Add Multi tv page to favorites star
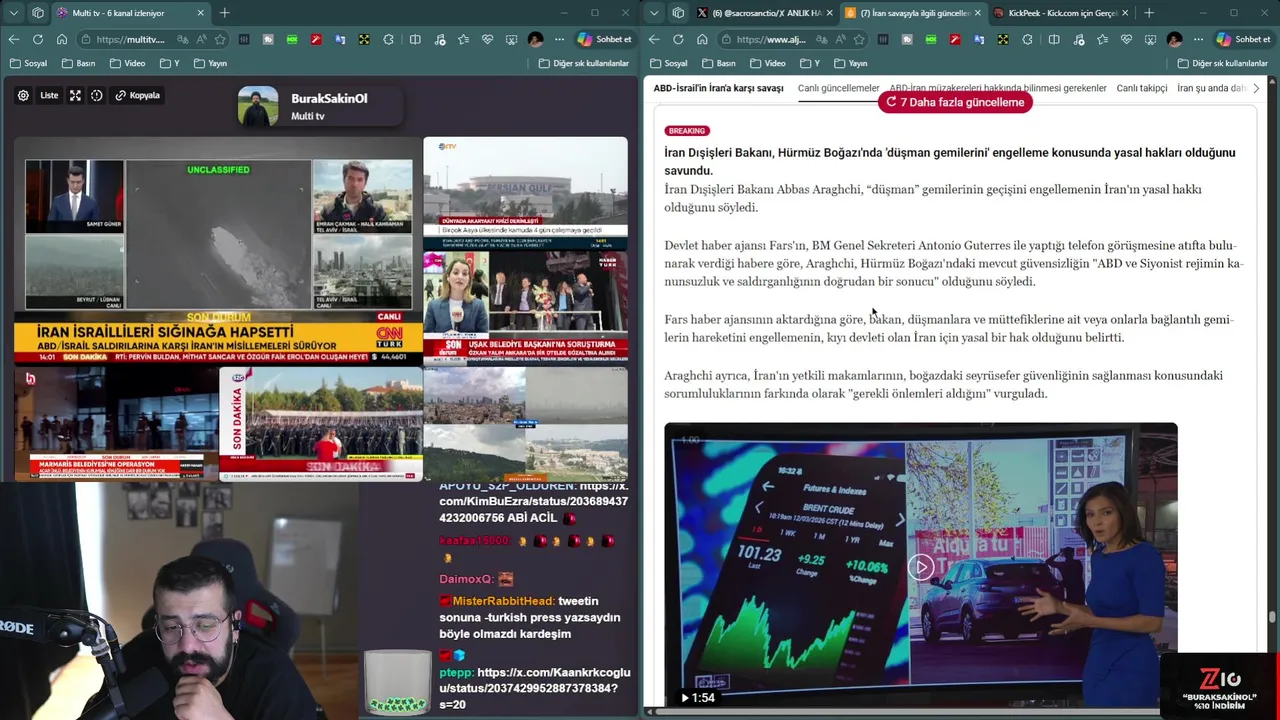1280x720 pixels. pos(220,39)
